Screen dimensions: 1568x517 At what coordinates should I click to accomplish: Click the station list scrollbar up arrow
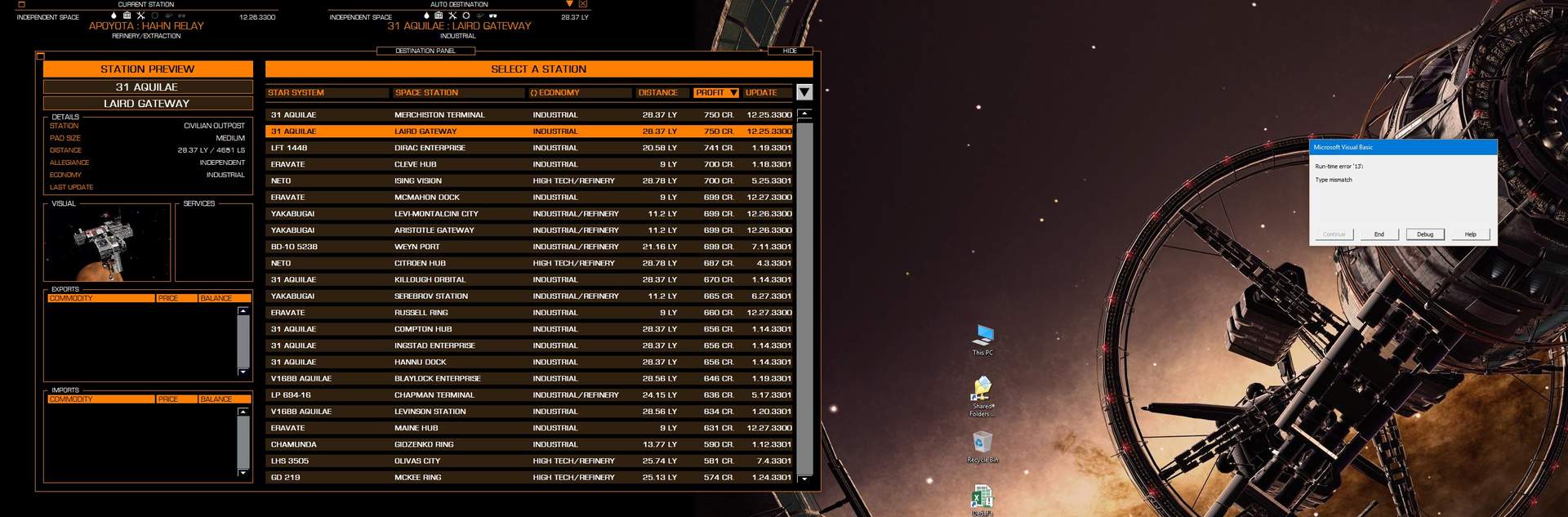804,114
